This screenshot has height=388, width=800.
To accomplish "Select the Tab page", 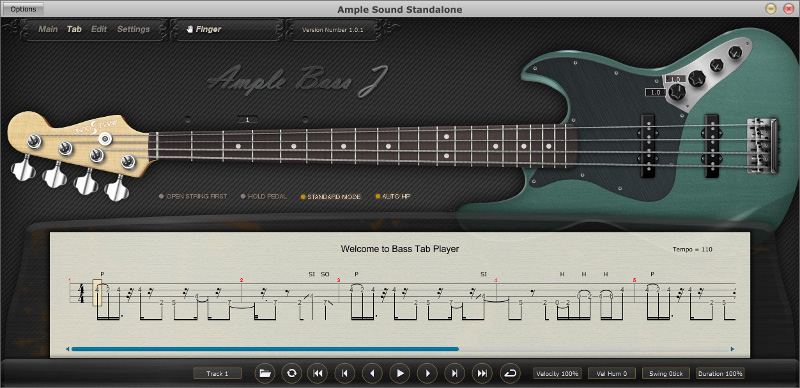I will pos(74,29).
